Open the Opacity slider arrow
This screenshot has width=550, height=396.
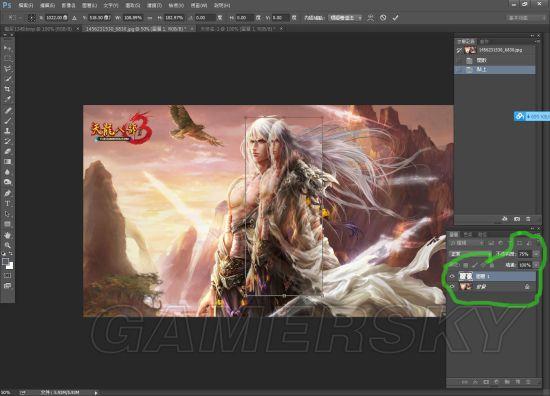tap(537, 254)
